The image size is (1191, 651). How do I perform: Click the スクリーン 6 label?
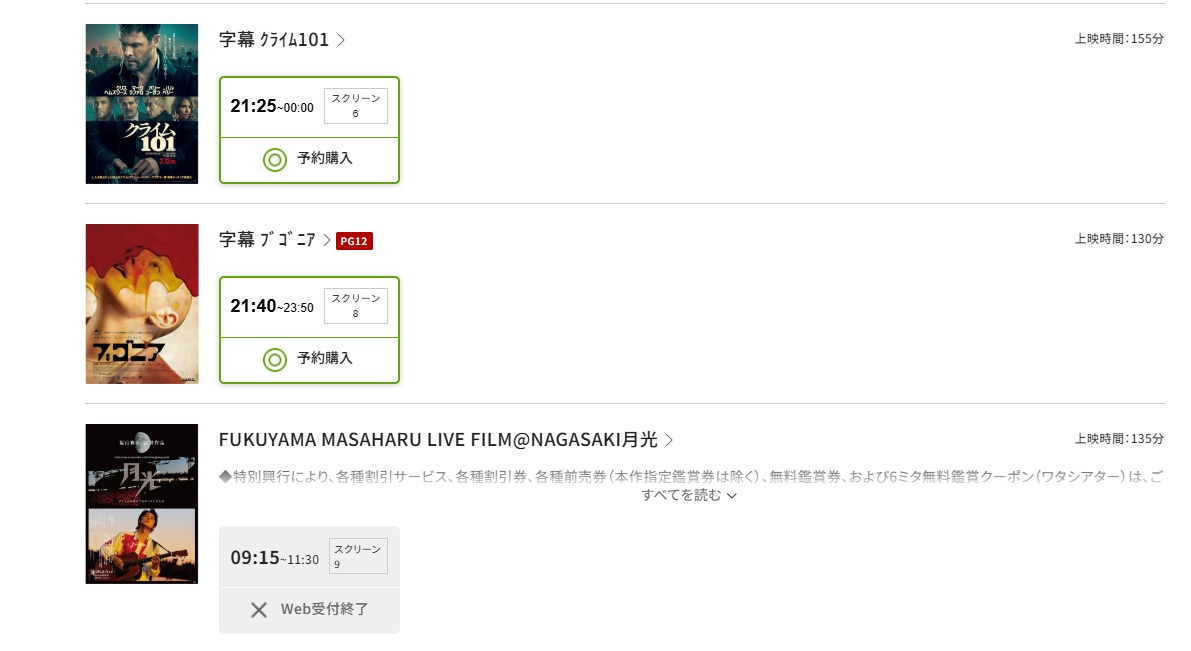point(355,106)
